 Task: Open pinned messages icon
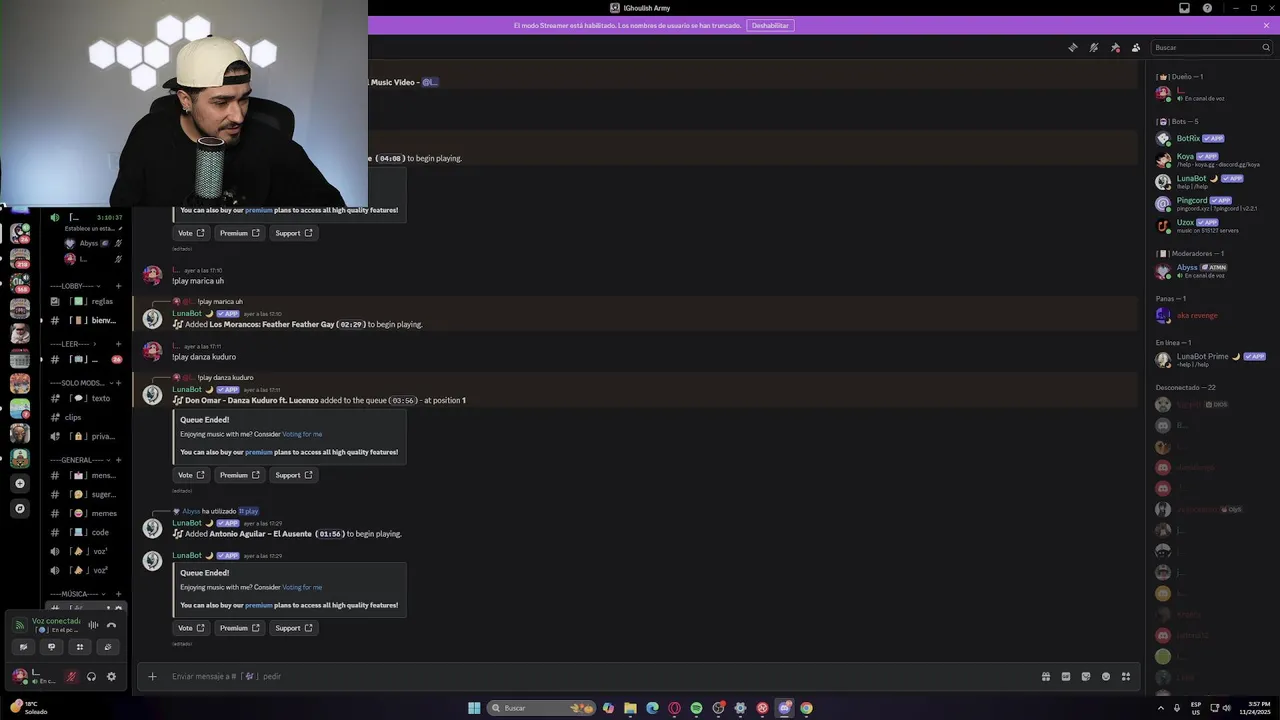coord(1115,47)
